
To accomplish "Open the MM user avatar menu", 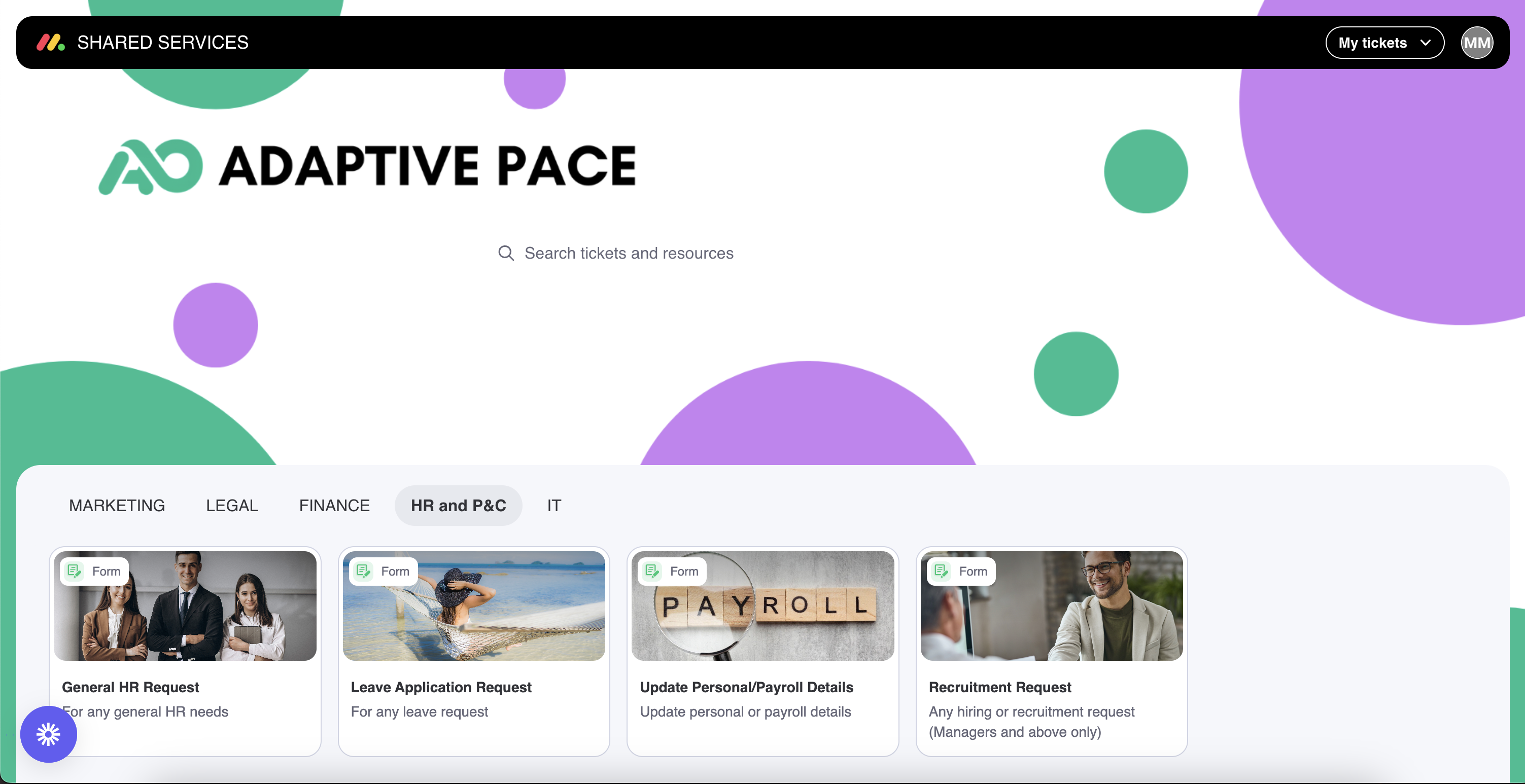I will [x=1476, y=43].
